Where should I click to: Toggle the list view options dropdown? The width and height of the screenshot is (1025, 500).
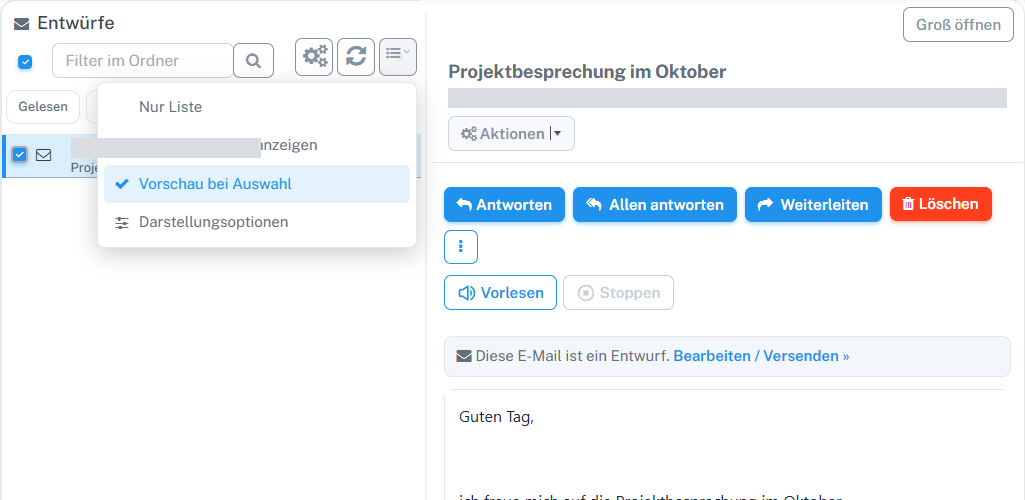pos(398,57)
